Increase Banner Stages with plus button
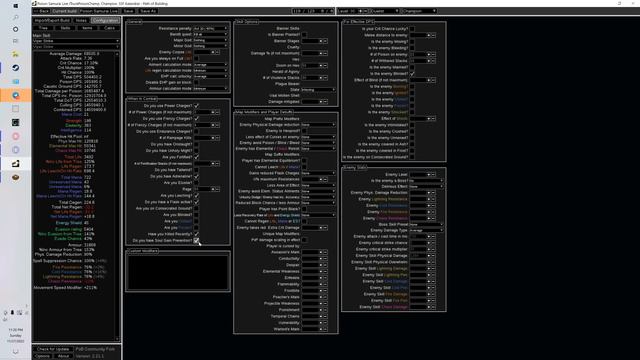Image resolution: width=640 pixels, height=360 pixels. [321, 41]
